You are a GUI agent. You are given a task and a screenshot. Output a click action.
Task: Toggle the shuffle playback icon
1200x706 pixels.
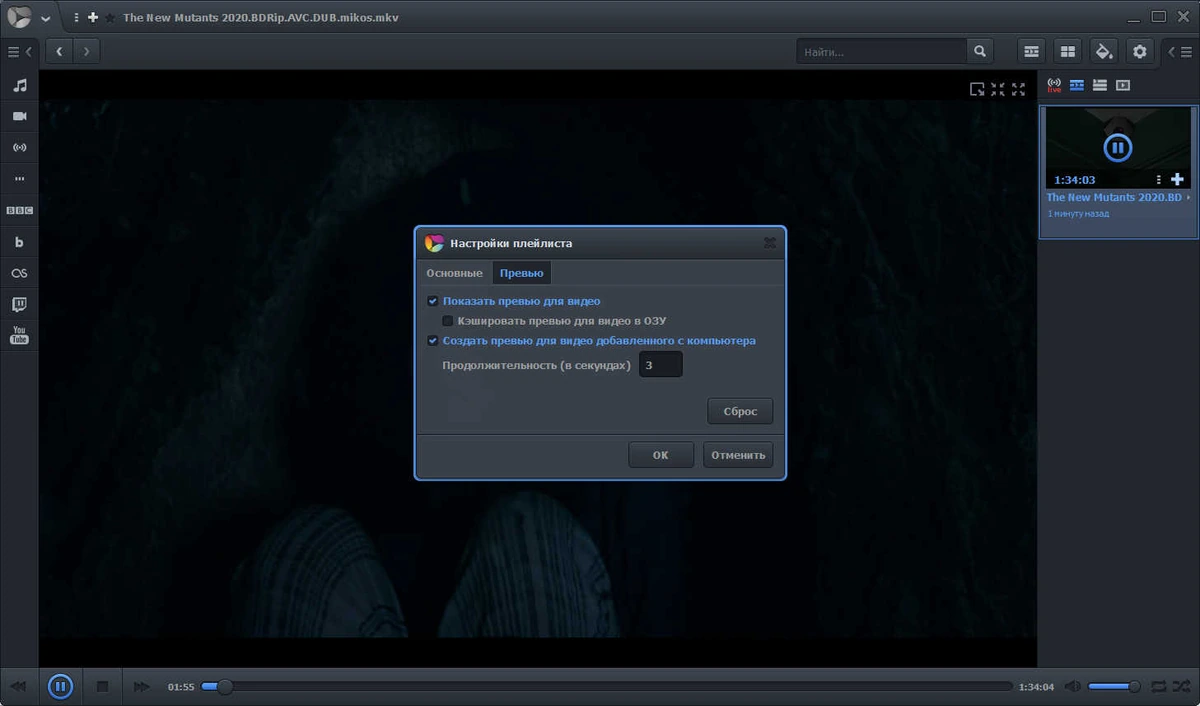click(x=1181, y=687)
